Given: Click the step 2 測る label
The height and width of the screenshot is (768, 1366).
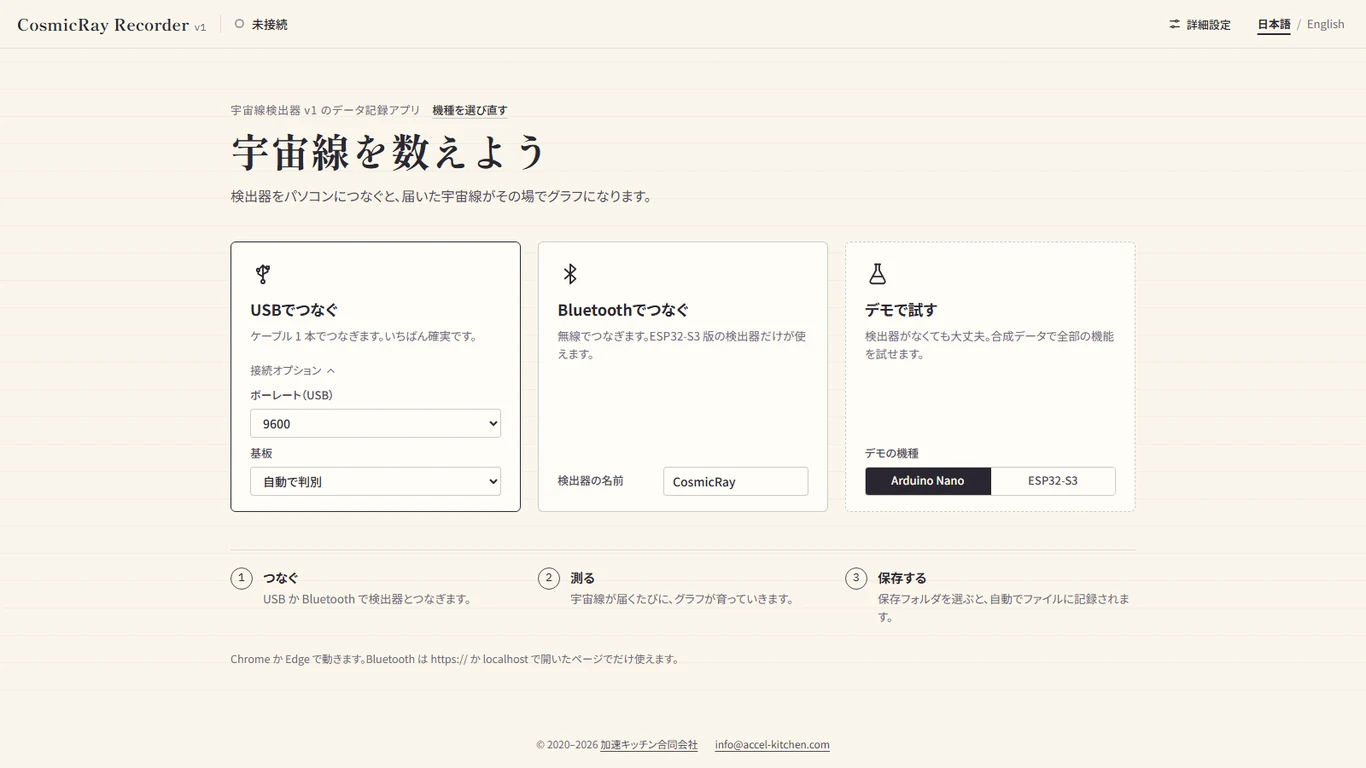Looking at the screenshot, I should tap(583, 578).
